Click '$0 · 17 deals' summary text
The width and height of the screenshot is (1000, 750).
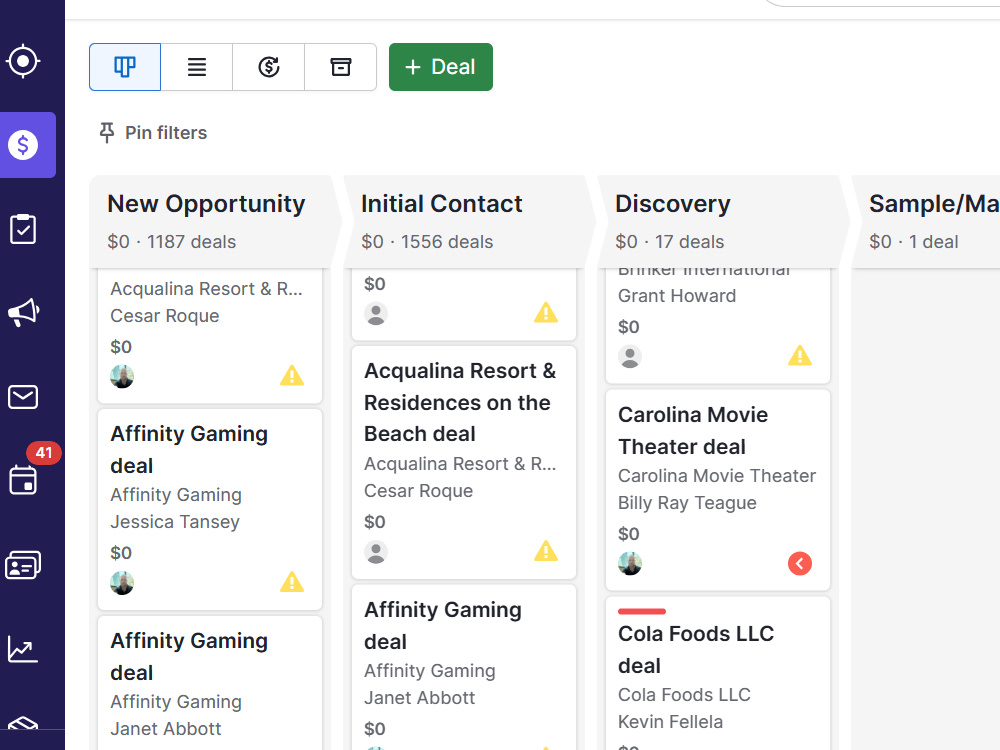[670, 242]
